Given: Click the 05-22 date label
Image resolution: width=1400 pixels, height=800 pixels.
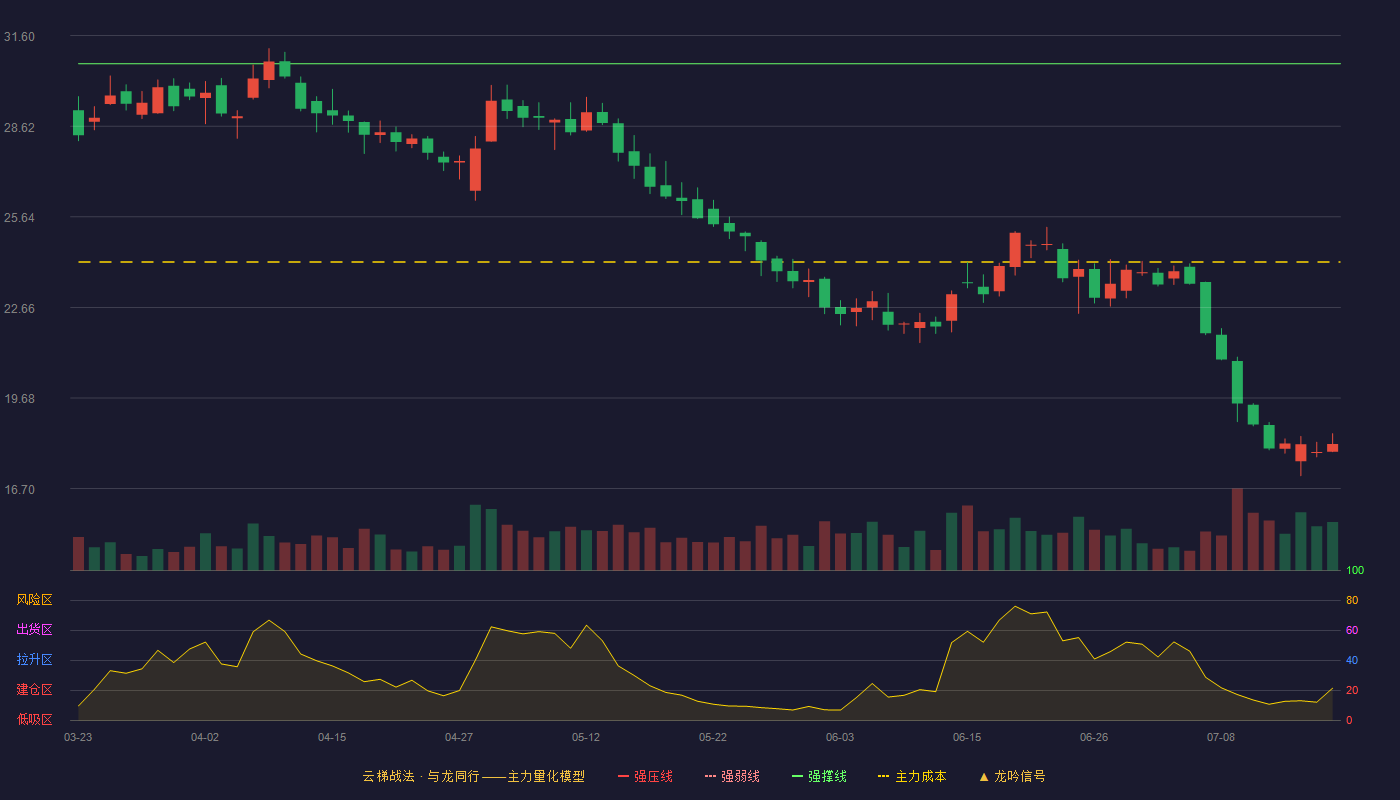Looking at the screenshot, I should 713,737.
